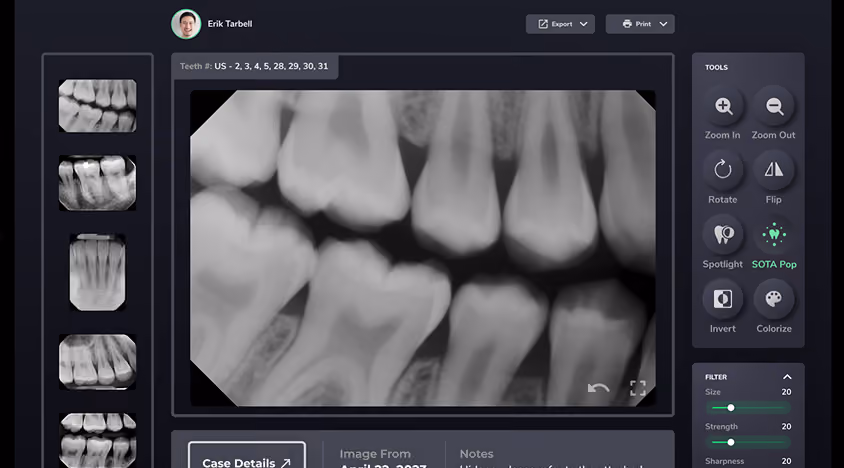
Task: Select the narrow vertical incisor thumbnail
Action: [97, 272]
